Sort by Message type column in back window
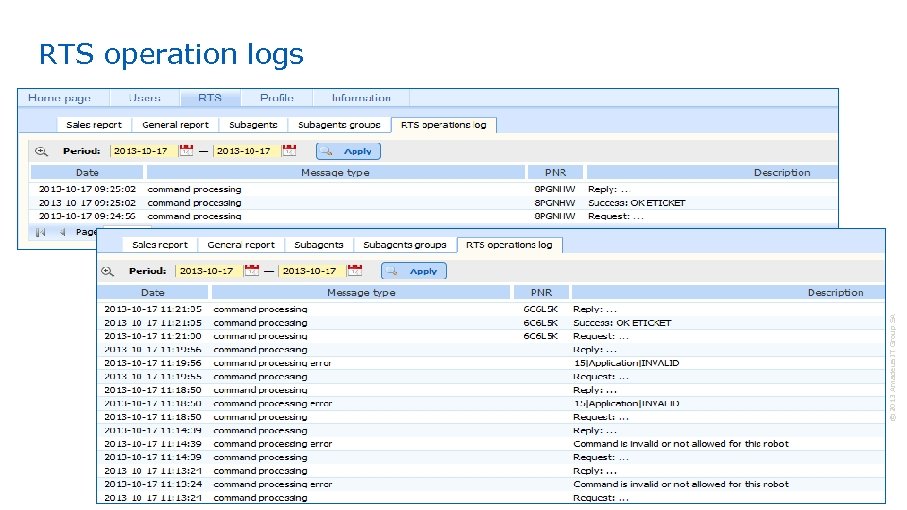The width and height of the screenshot is (907, 510). pos(335,173)
